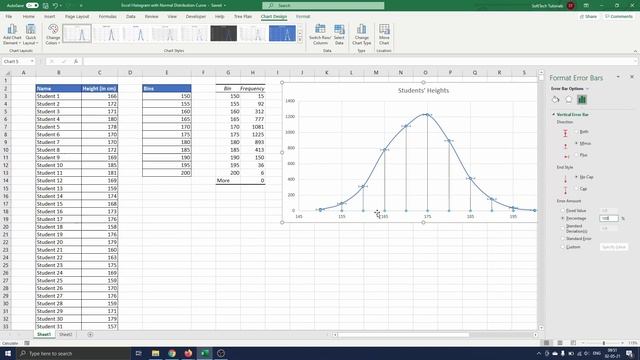The width and height of the screenshot is (640, 360).
Task: Select the Plus direction radio button
Action: click(577, 155)
